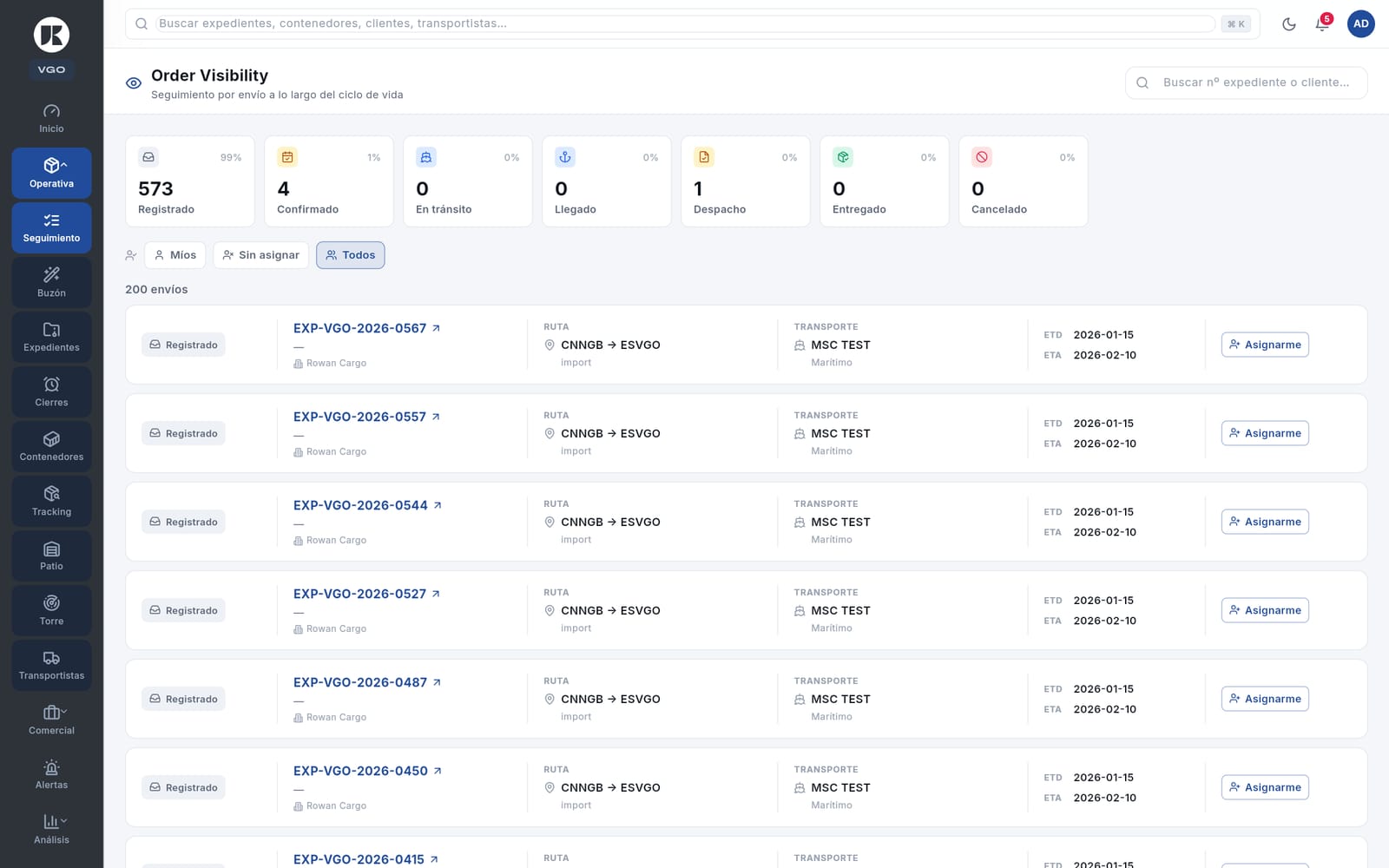Open the Buzón sidebar item
The image size is (1389, 868).
(51, 283)
